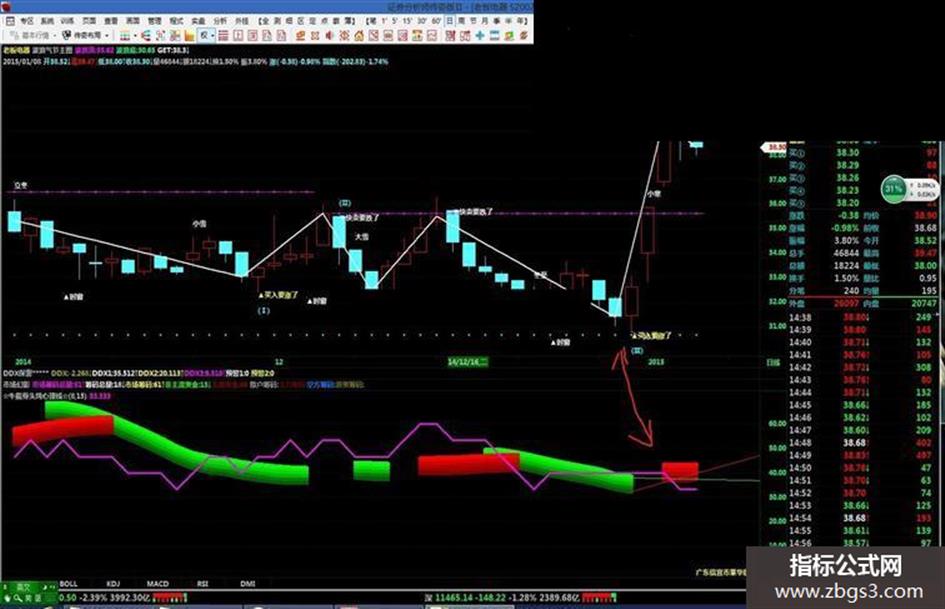Switch indicator to KDJ tab
The image size is (945, 609).
pyautogui.click(x=113, y=584)
